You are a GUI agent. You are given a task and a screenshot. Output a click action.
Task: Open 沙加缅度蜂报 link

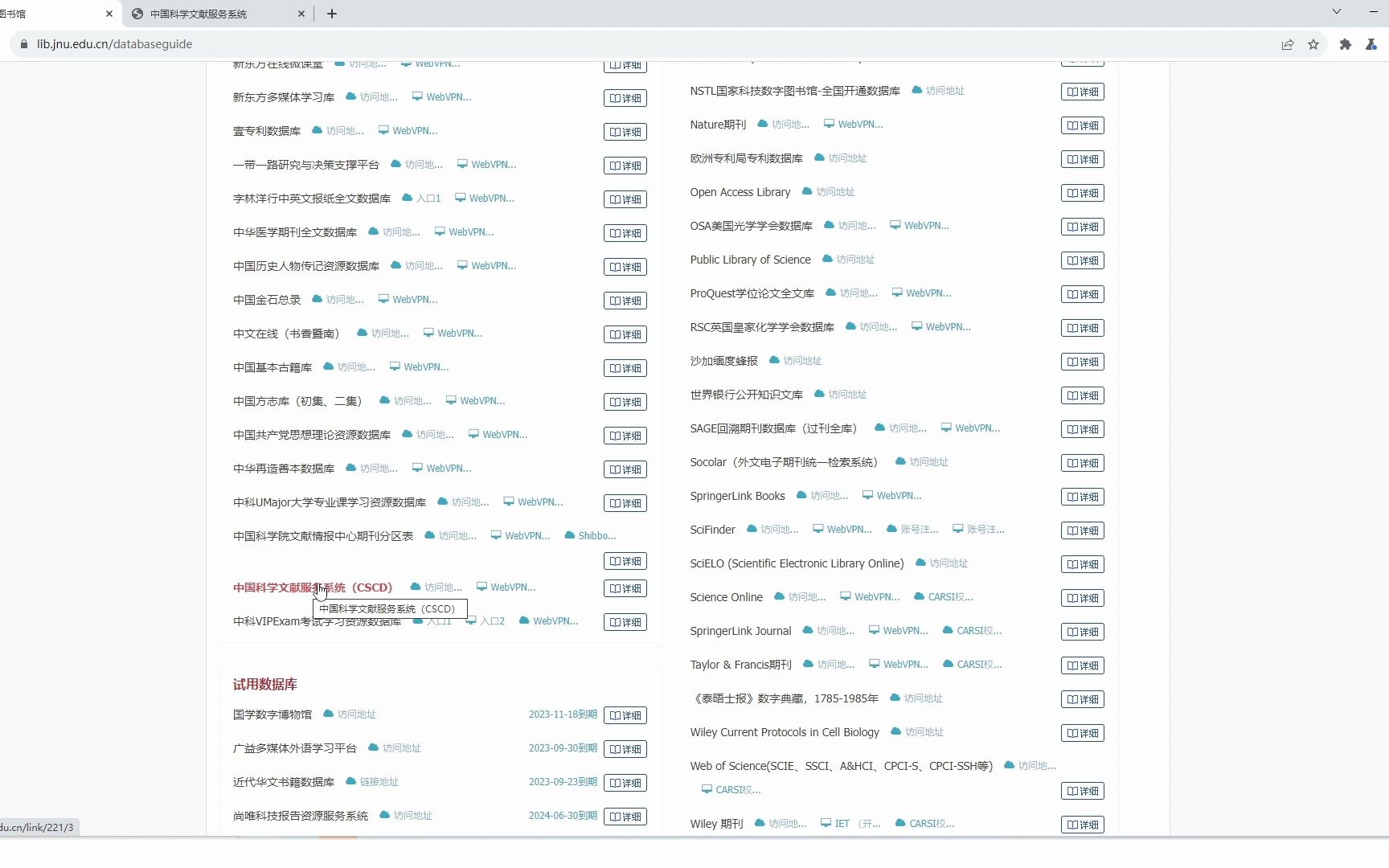coord(723,361)
